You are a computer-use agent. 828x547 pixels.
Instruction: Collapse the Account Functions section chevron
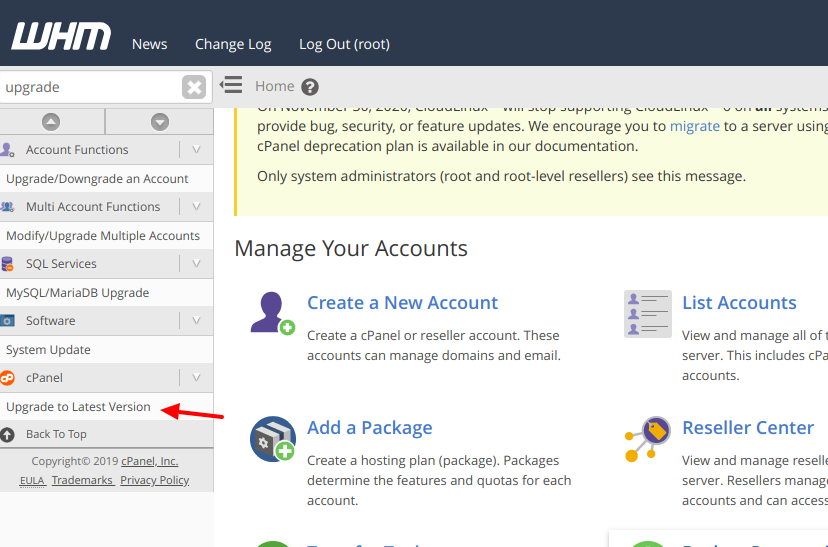pos(196,149)
